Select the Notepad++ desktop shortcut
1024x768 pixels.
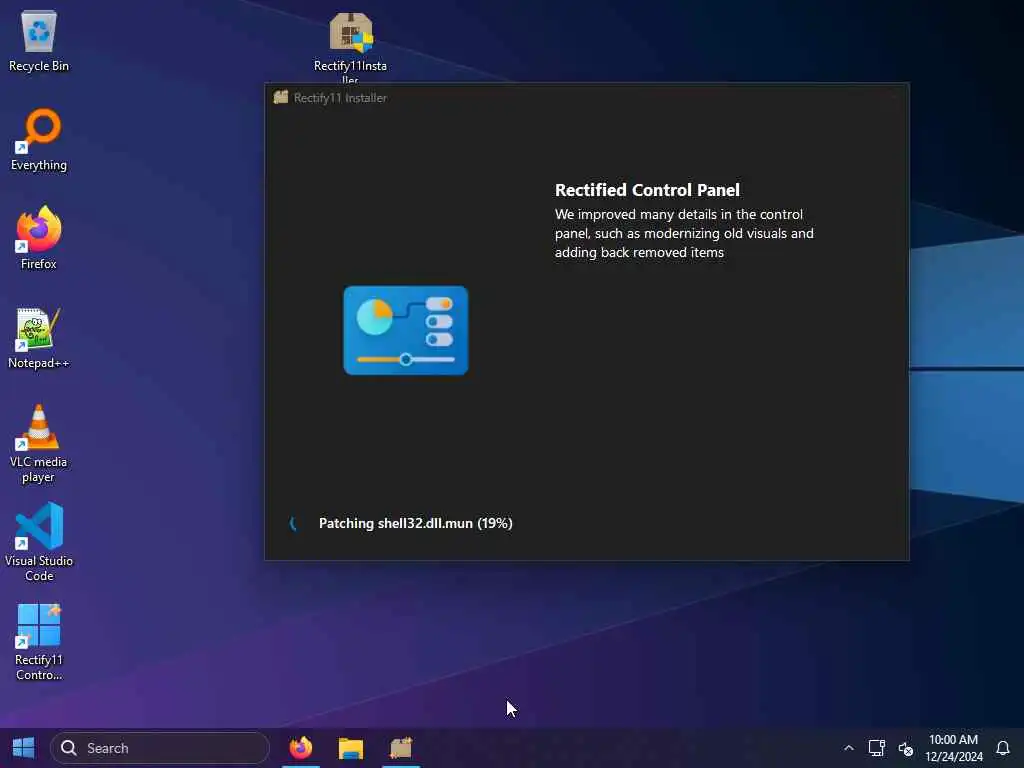point(39,338)
